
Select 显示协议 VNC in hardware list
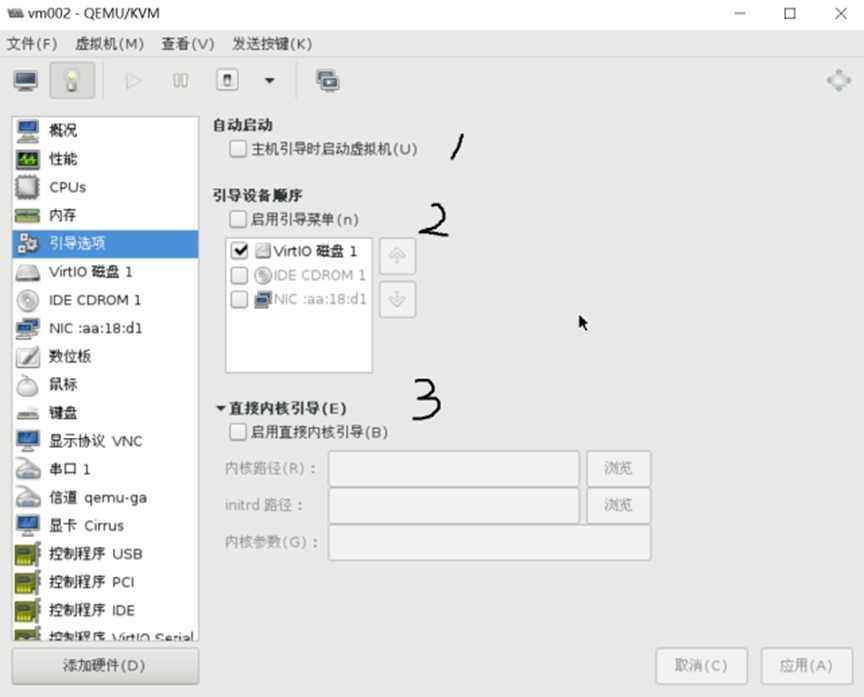coord(95,441)
